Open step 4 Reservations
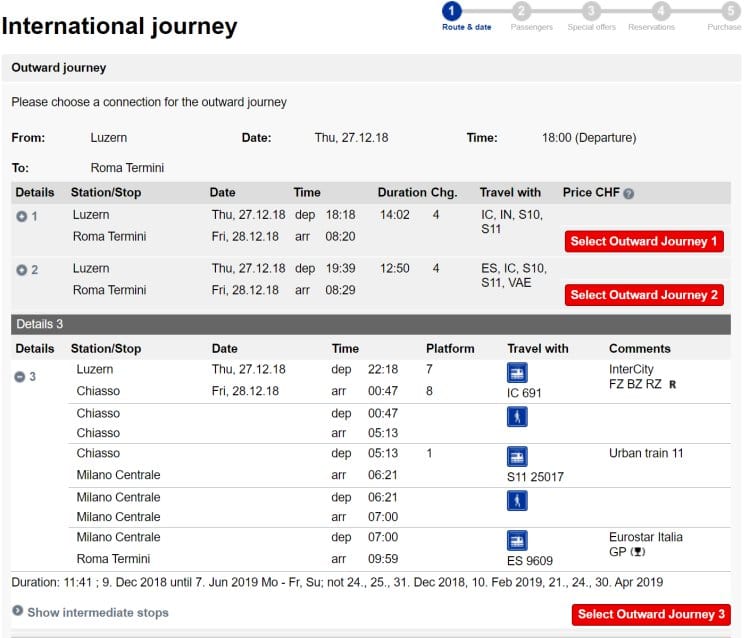This screenshot has width=750, height=638. click(661, 11)
